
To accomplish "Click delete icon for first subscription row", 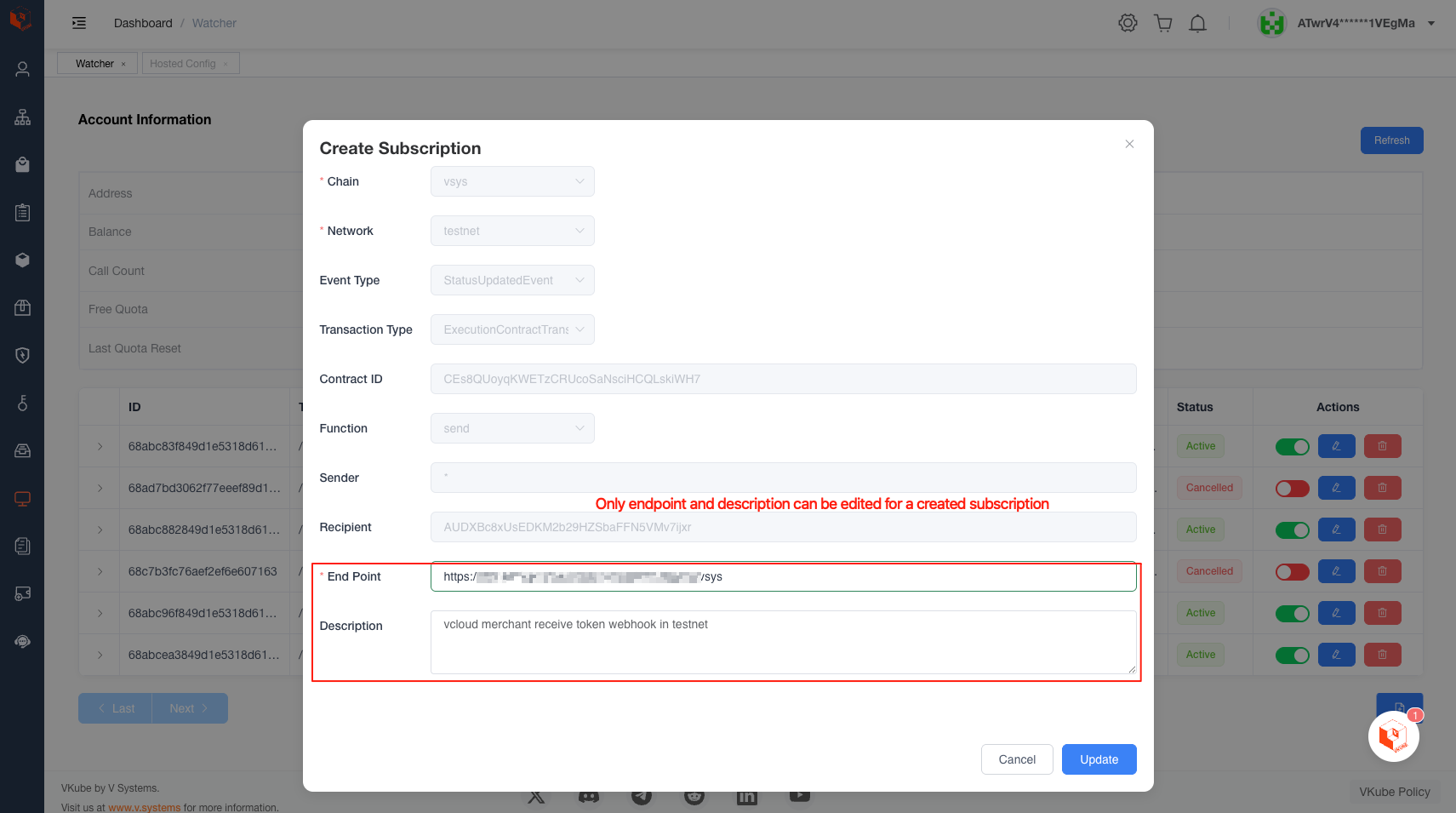I will click(1382, 446).
